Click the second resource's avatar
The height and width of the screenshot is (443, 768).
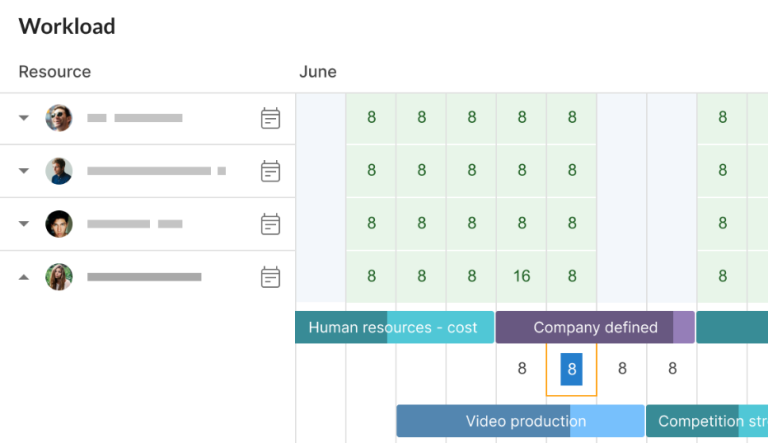pyautogui.click(x=59, y=171)
